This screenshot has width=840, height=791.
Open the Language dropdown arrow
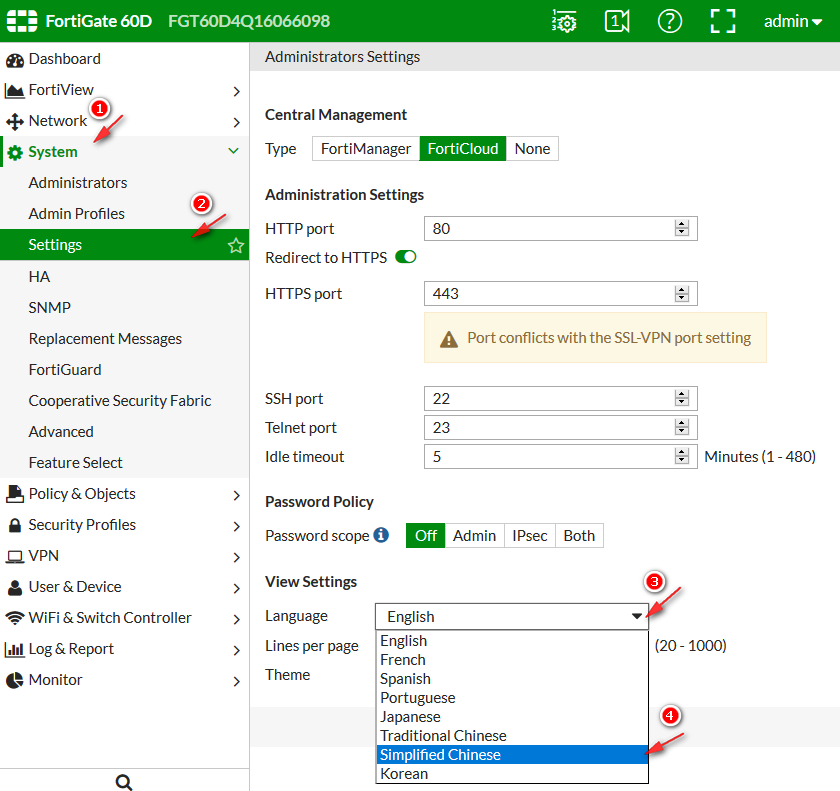click(x=636, y=616)
